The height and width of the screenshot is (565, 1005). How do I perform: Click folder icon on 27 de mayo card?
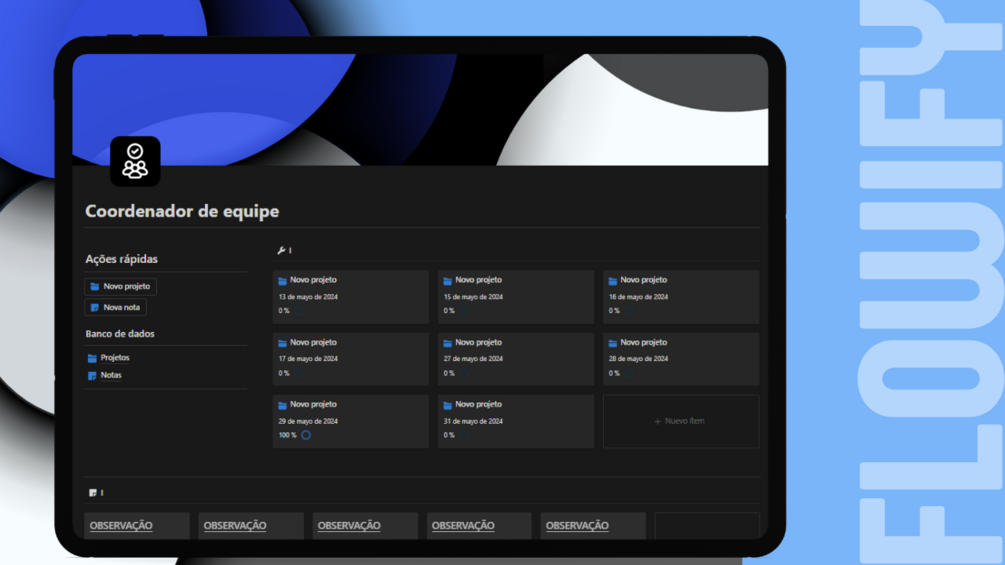[447, 343]
